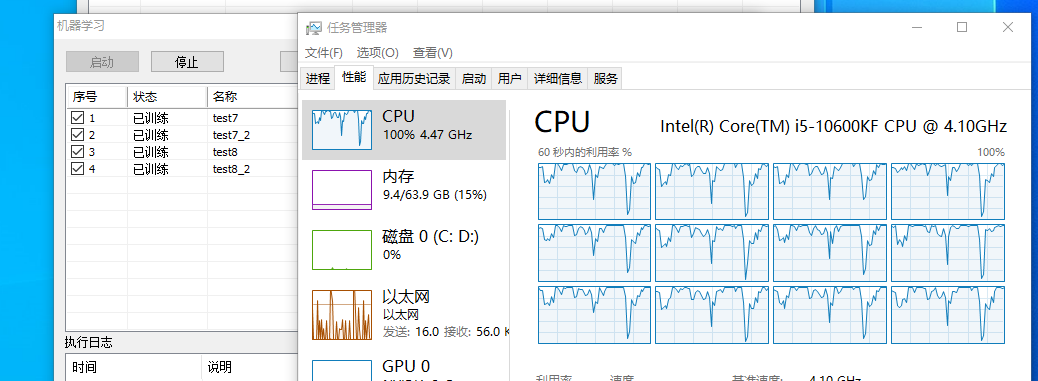Select the CPU usage thumbnail graph
This screenshot has height=381, width=1038.
coord(342,129)
